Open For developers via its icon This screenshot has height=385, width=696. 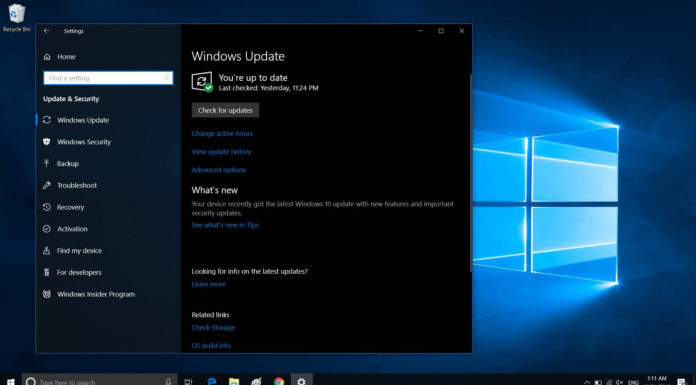click(x=47, y=272)
